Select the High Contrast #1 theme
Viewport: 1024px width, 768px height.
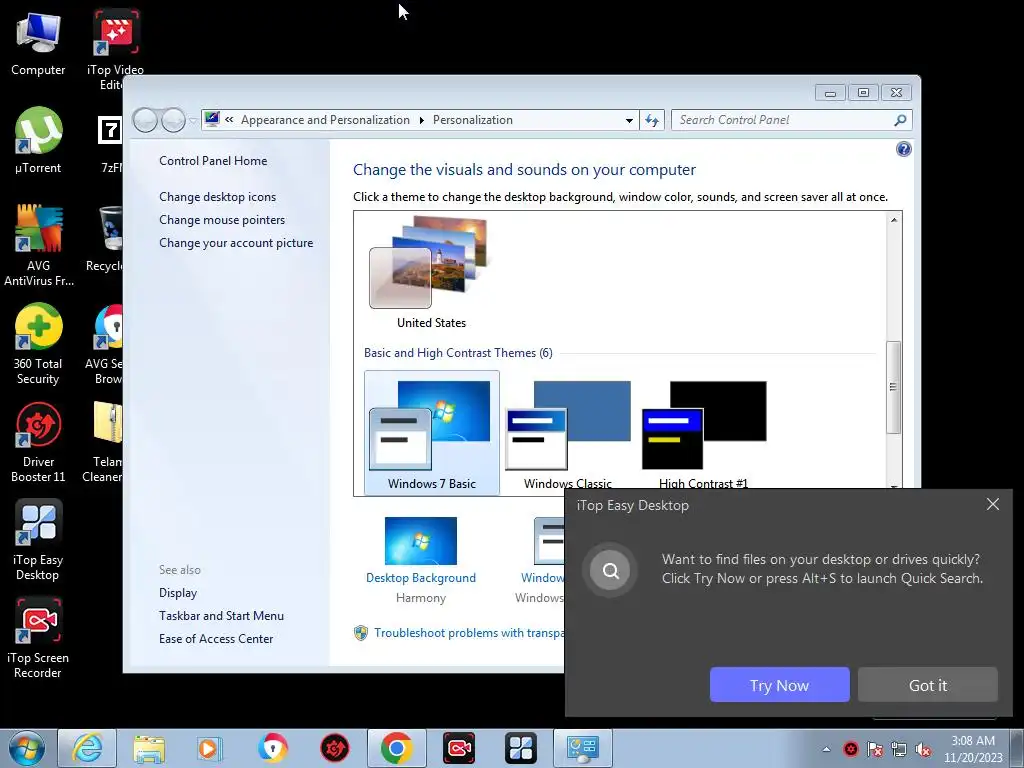(x=703, y=433)
